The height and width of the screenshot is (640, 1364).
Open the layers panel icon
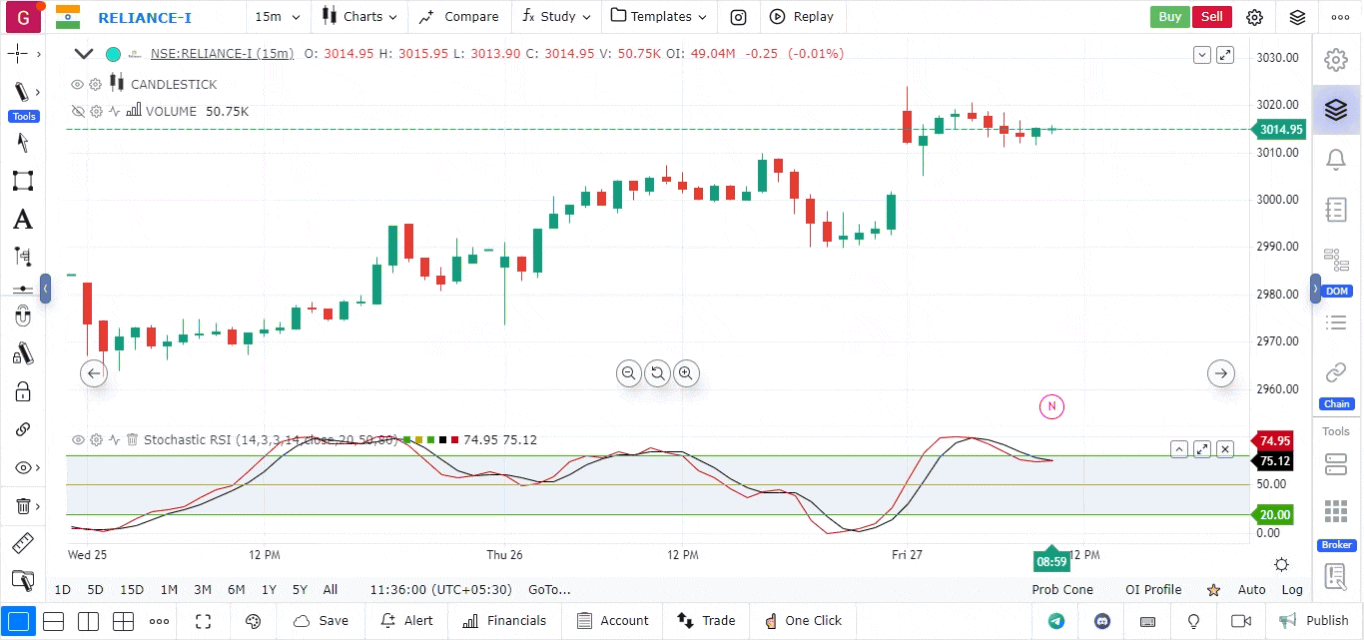[1335, 109]
